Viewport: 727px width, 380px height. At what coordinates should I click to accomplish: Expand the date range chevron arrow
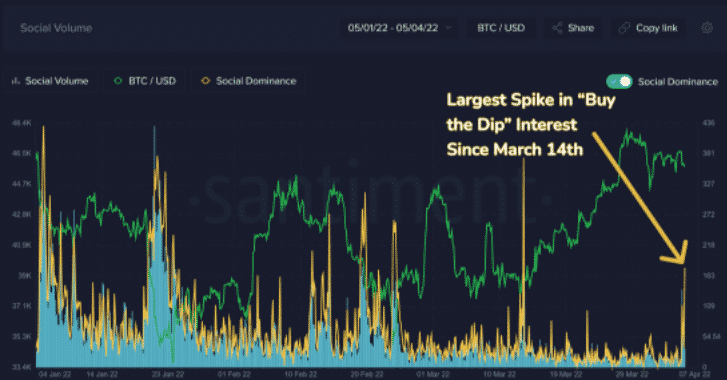click(x=448, y=28)
